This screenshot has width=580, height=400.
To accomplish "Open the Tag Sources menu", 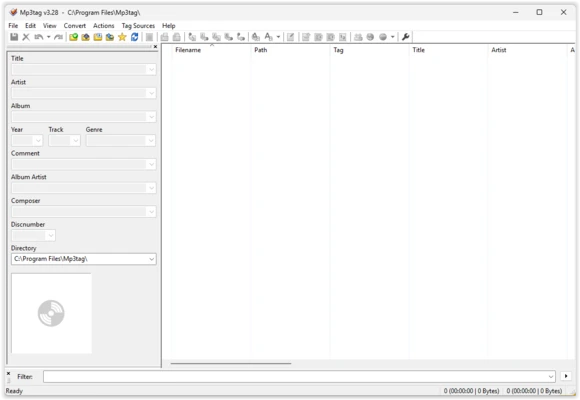I will 138,26.
